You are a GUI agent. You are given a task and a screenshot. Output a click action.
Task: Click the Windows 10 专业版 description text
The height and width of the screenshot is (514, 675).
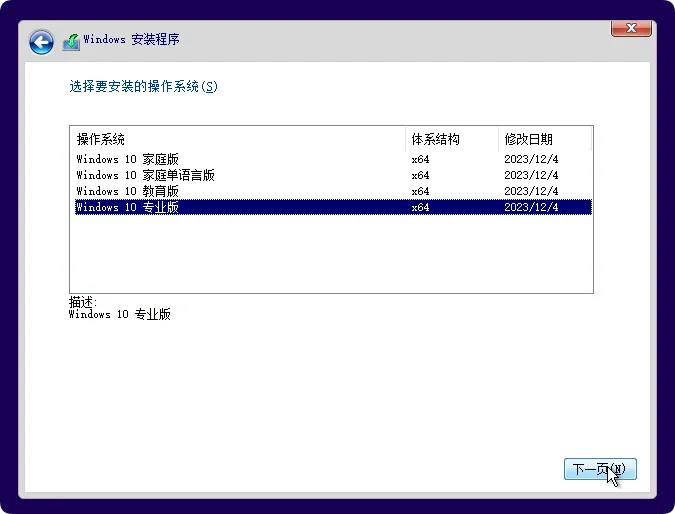(120, 314)
